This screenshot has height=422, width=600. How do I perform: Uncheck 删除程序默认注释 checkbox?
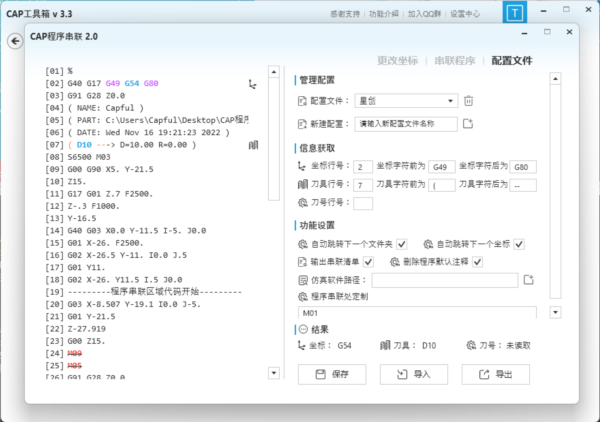pyautogui.click(x=477, y=262)
